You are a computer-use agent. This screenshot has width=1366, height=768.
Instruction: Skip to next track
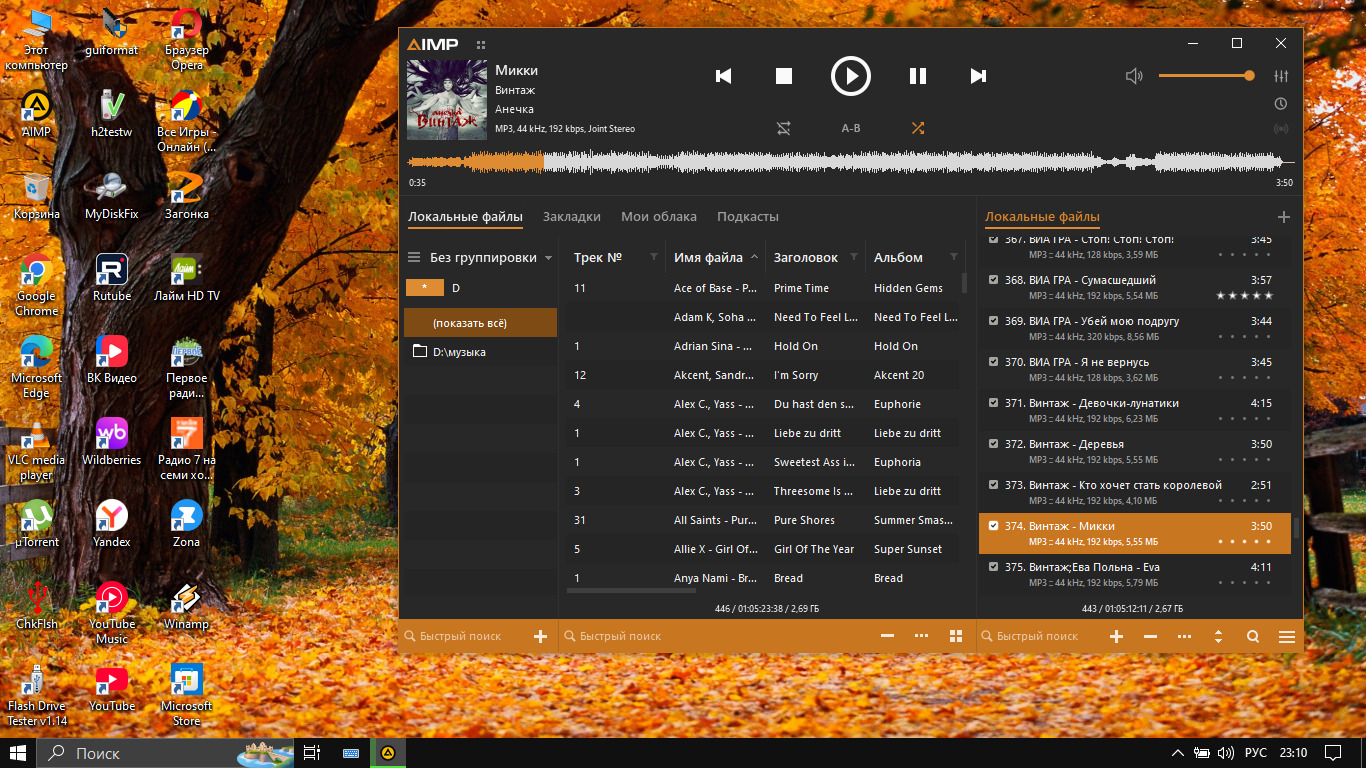tap(979, 76)
